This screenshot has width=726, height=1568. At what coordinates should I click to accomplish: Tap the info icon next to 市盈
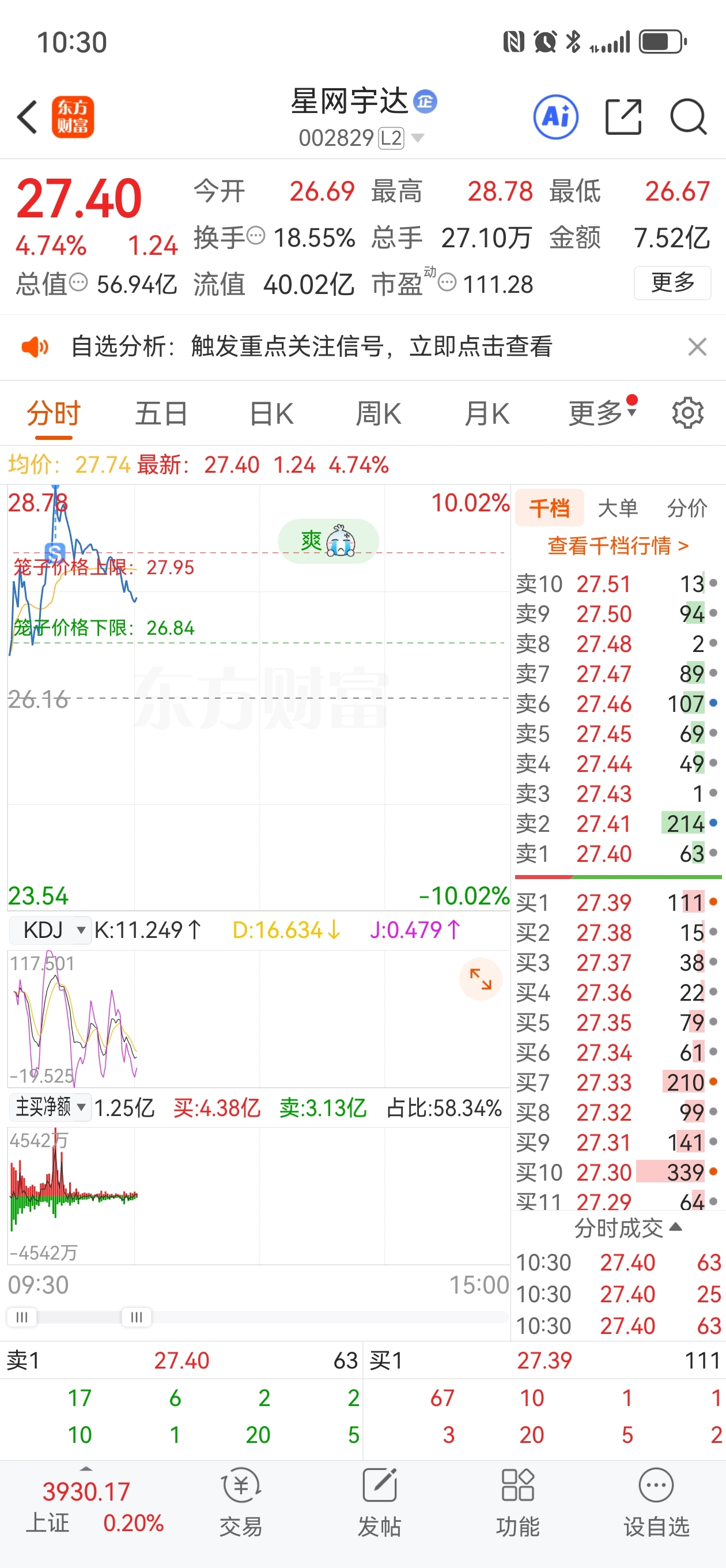coord(447,282)
